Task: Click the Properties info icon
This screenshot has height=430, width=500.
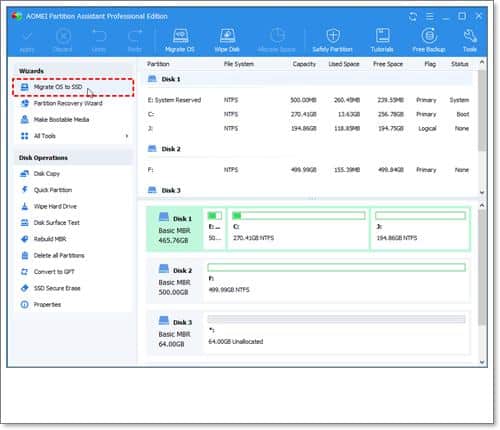Action: point(25,305)
